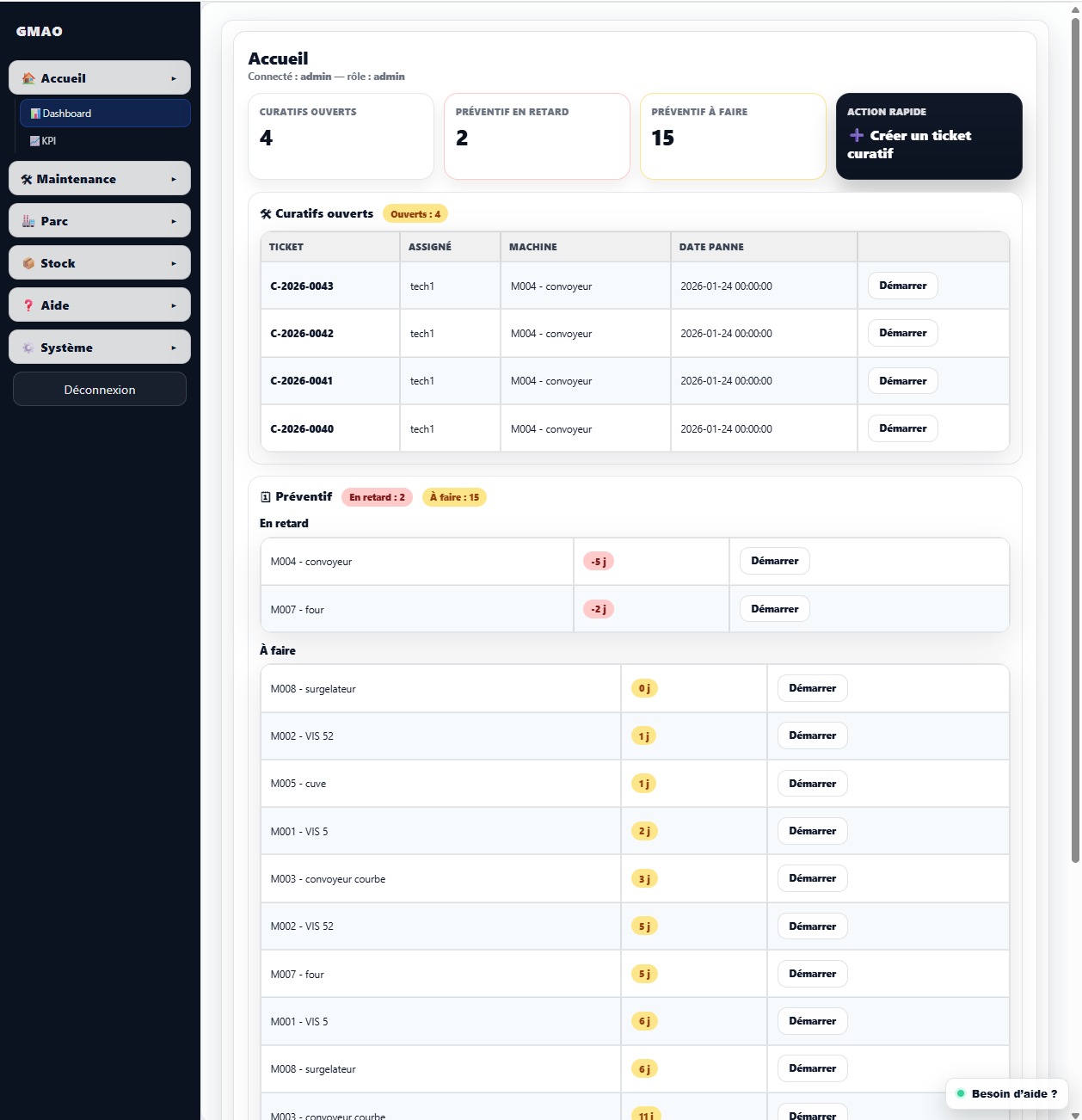Open the Préventif en retard card
This screenshot has width=1082, height=1120.
(x=537, y=136)
